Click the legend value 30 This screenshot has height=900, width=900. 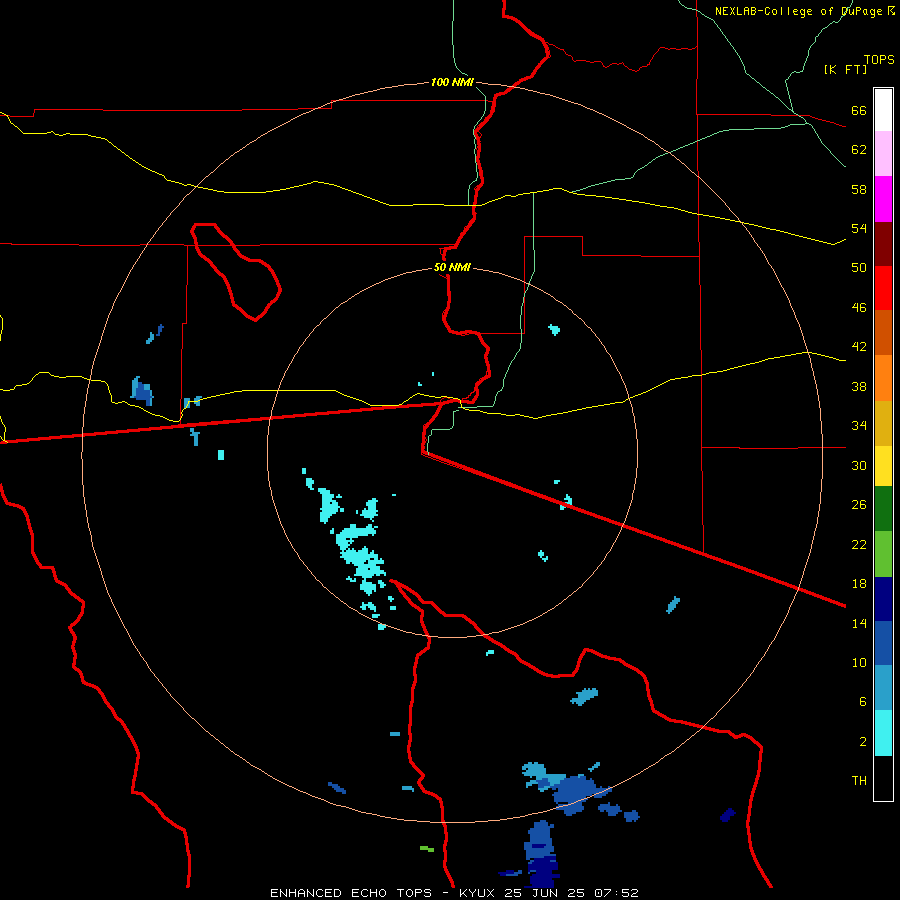(859, 465)
